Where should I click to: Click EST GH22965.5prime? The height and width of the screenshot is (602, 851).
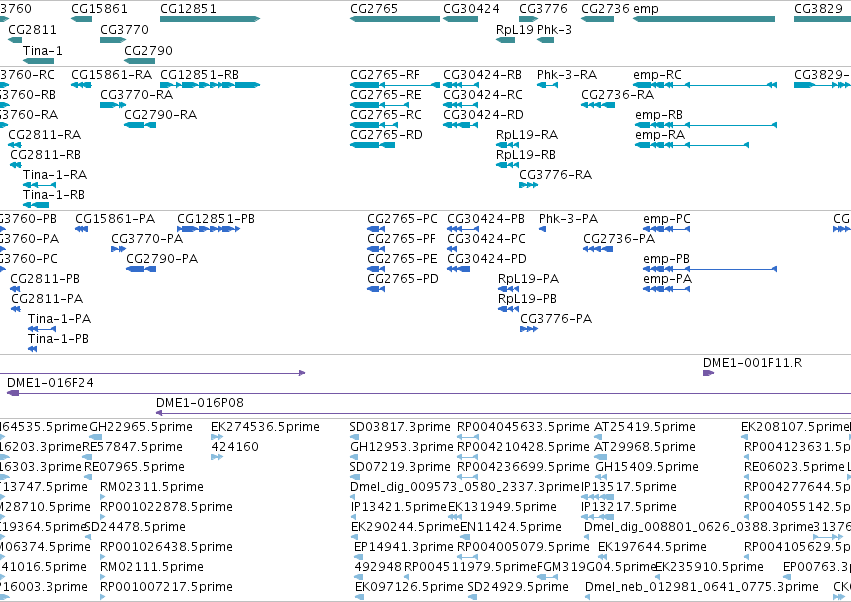tap(141, 427)
